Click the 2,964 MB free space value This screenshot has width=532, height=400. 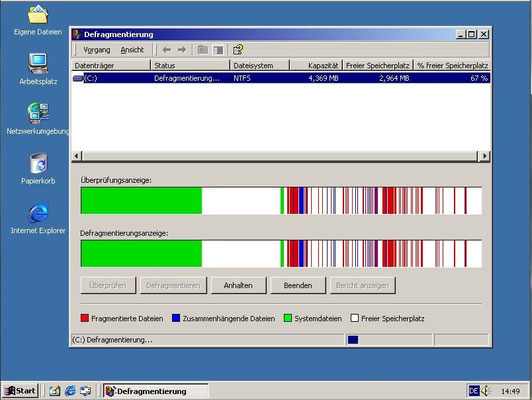[394, 78]
